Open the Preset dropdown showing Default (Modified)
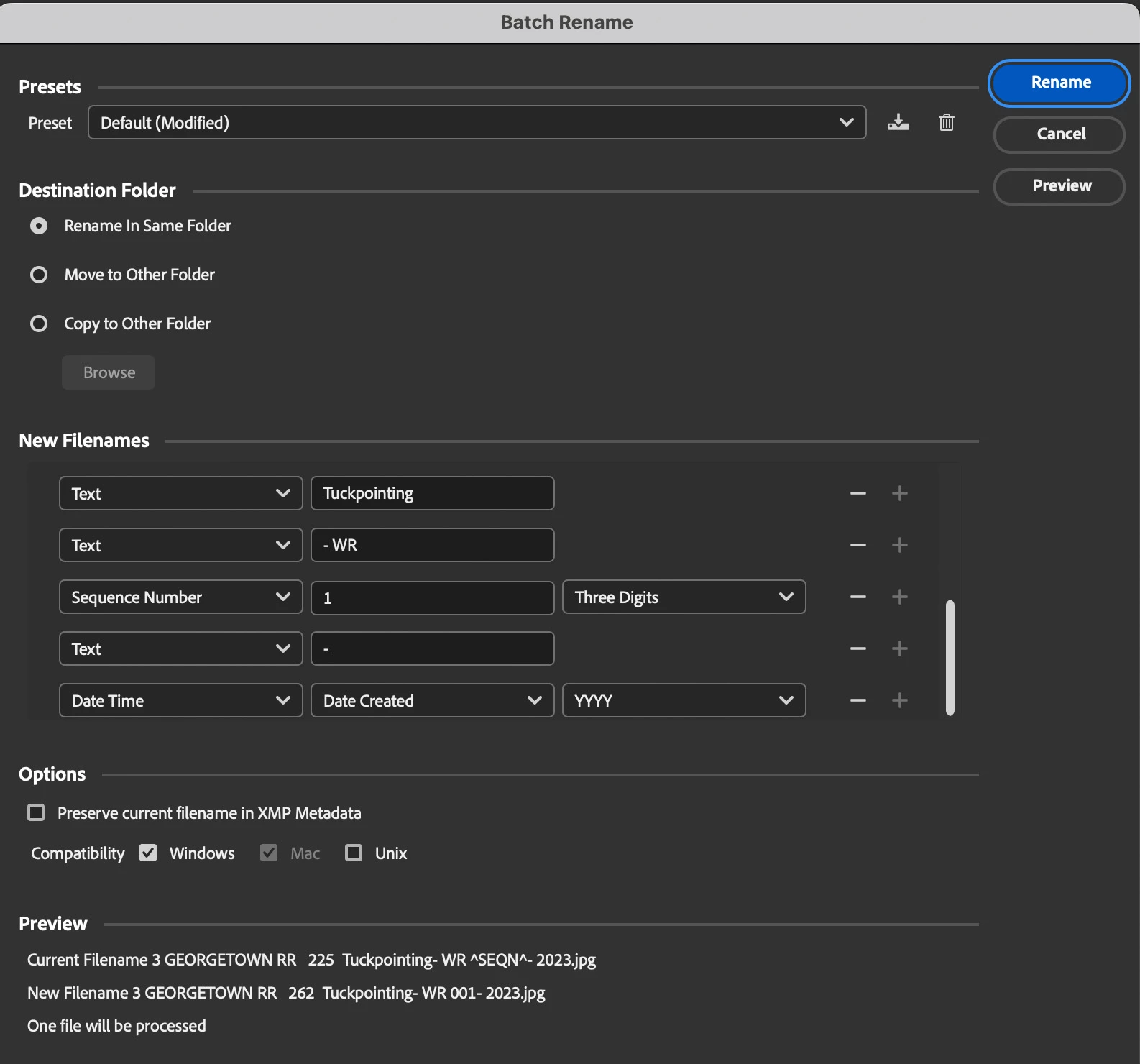This screenshot has height=1064, width=1140. [477, 122]
